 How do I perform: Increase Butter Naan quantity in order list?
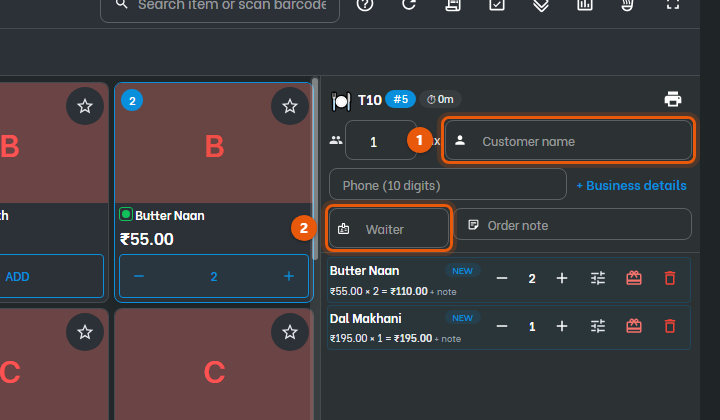pyautogui.click(x=562, y=278)
